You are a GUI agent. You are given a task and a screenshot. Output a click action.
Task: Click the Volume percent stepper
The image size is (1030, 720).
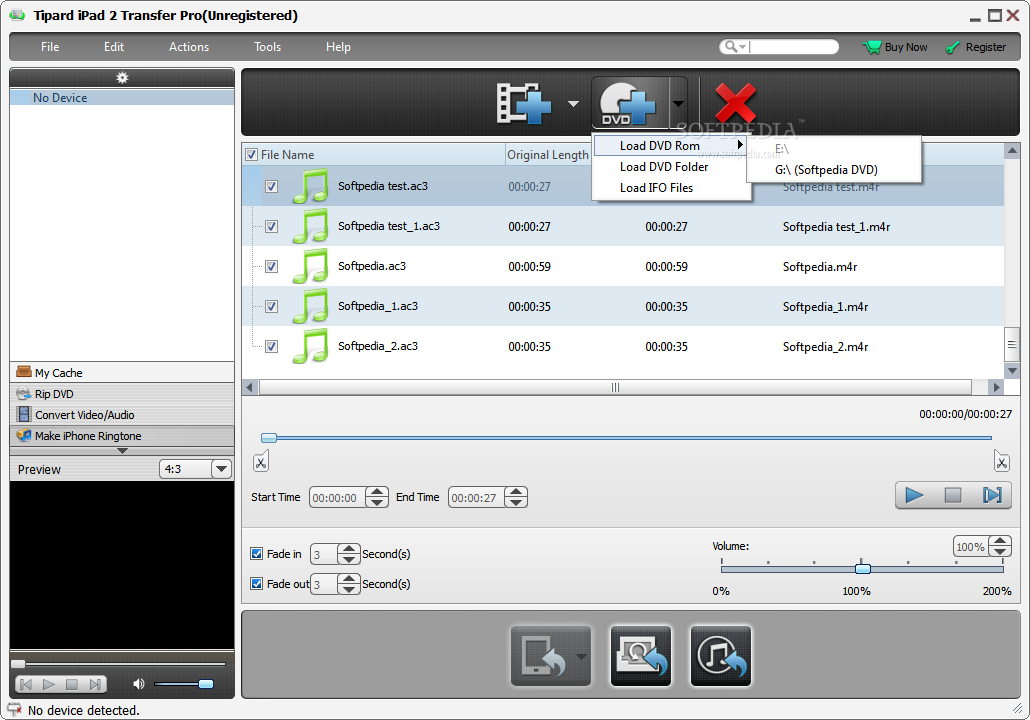(1000, 547)
